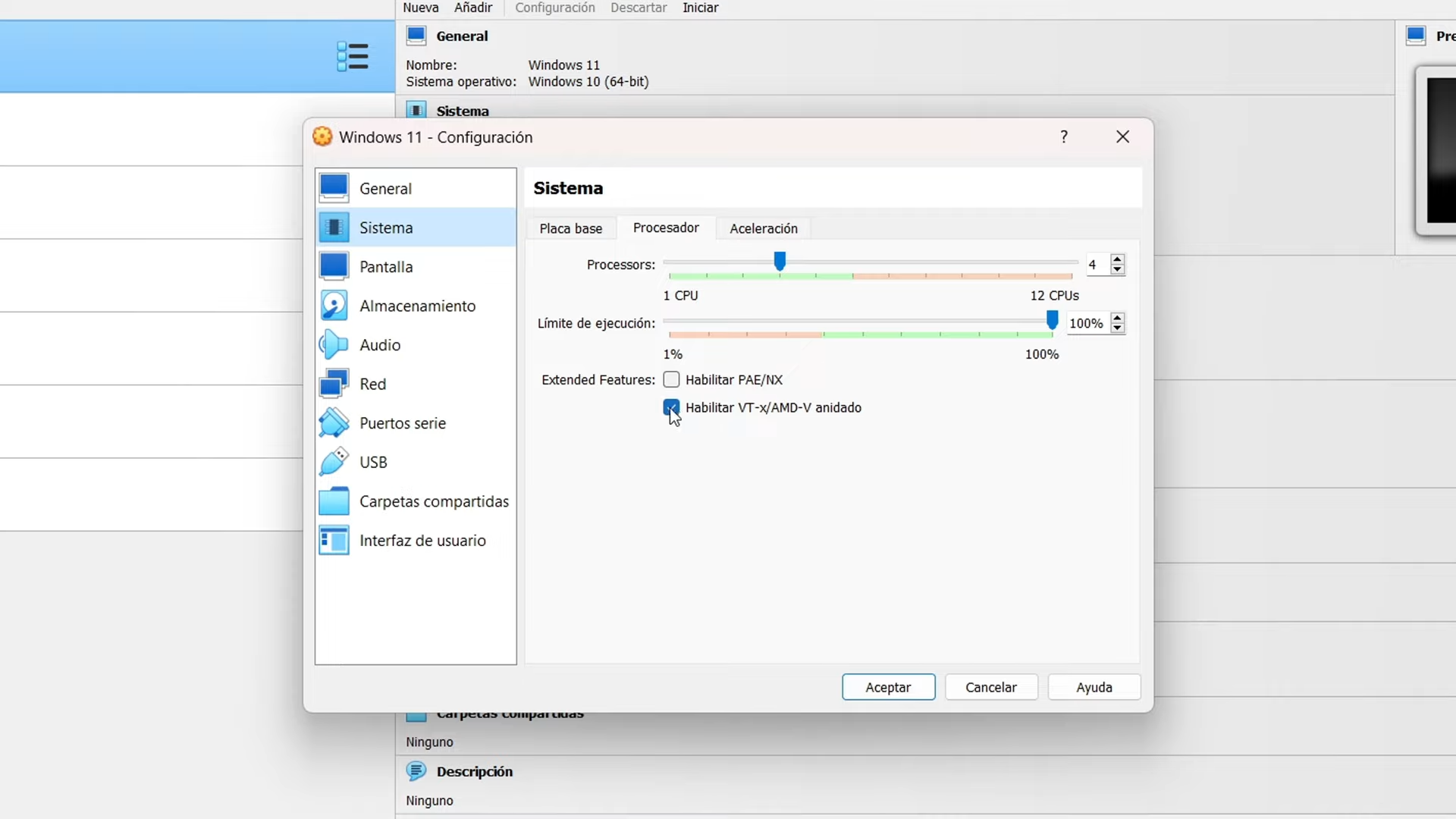Image resolution: width=1456 pixels, height=819 pixels.
Task: Select the General settings icon
Action: [x=334, y=188]
